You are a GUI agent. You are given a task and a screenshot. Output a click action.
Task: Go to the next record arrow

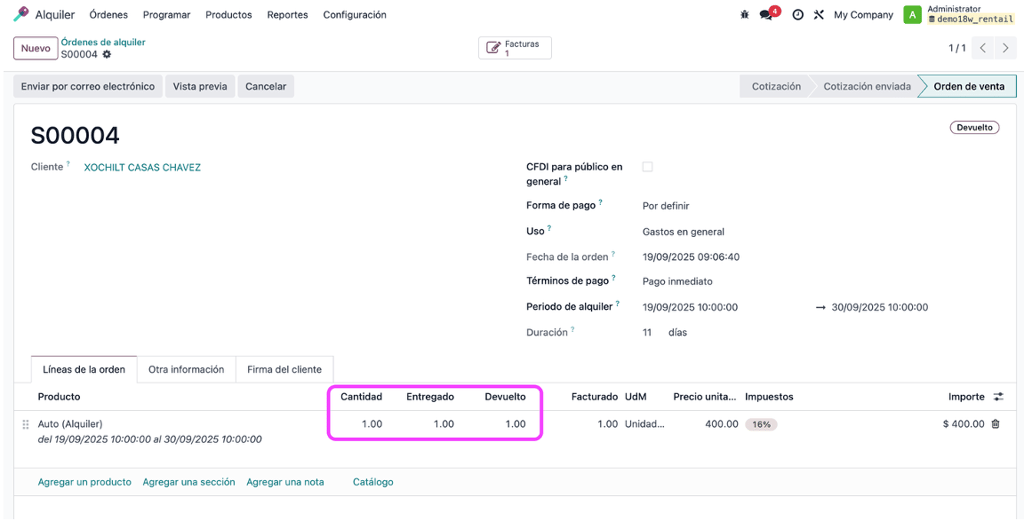tap(1006, 48)
